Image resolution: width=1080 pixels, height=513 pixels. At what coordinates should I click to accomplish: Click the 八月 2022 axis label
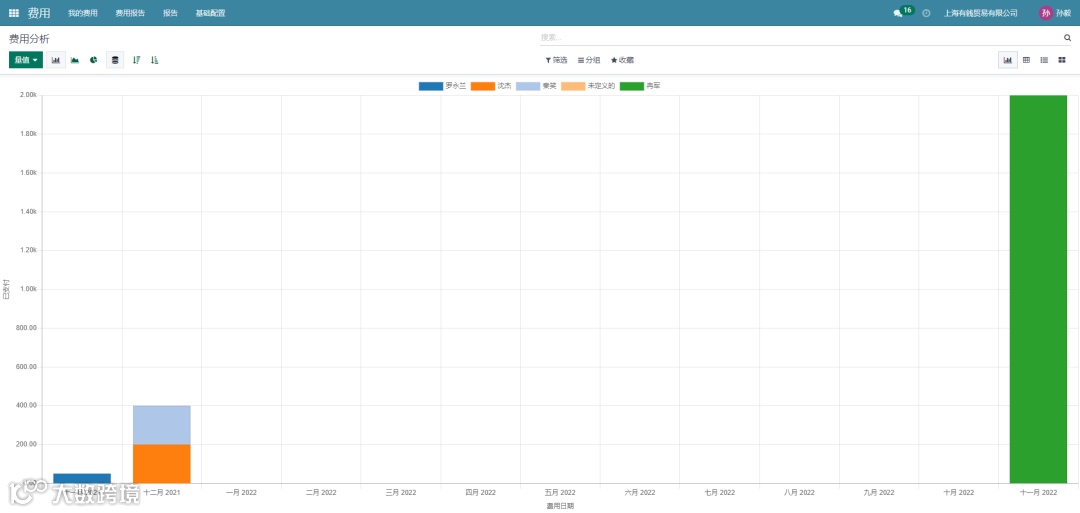click(x=799, y=492)
